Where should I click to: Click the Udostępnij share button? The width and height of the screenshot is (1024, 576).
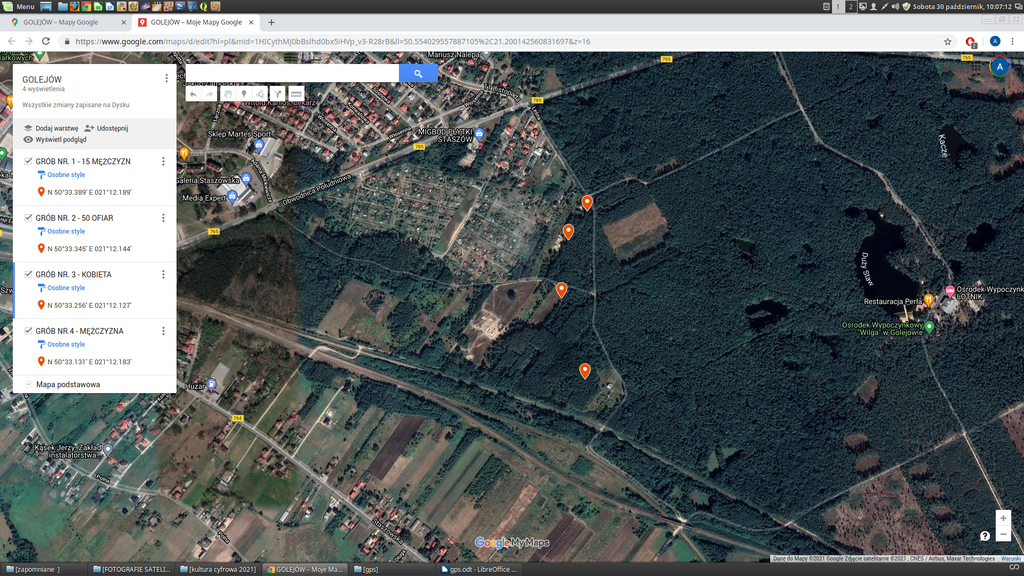click(x=107, y=128)
